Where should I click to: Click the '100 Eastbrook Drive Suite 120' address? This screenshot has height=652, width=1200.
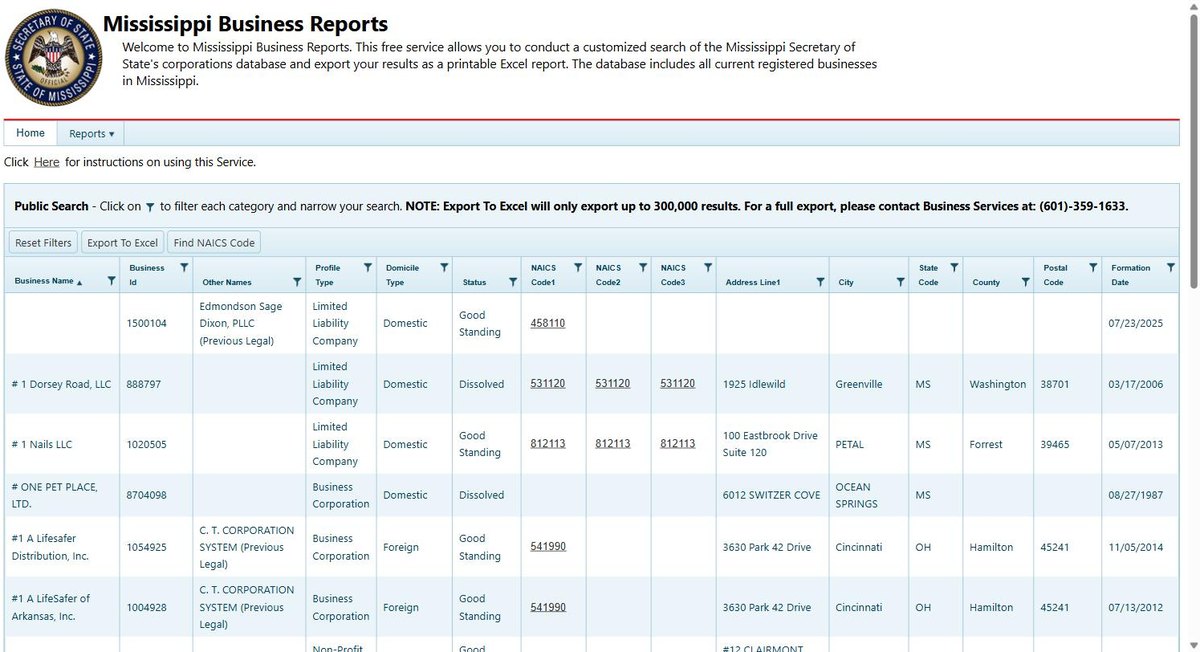tap(770, 444)
